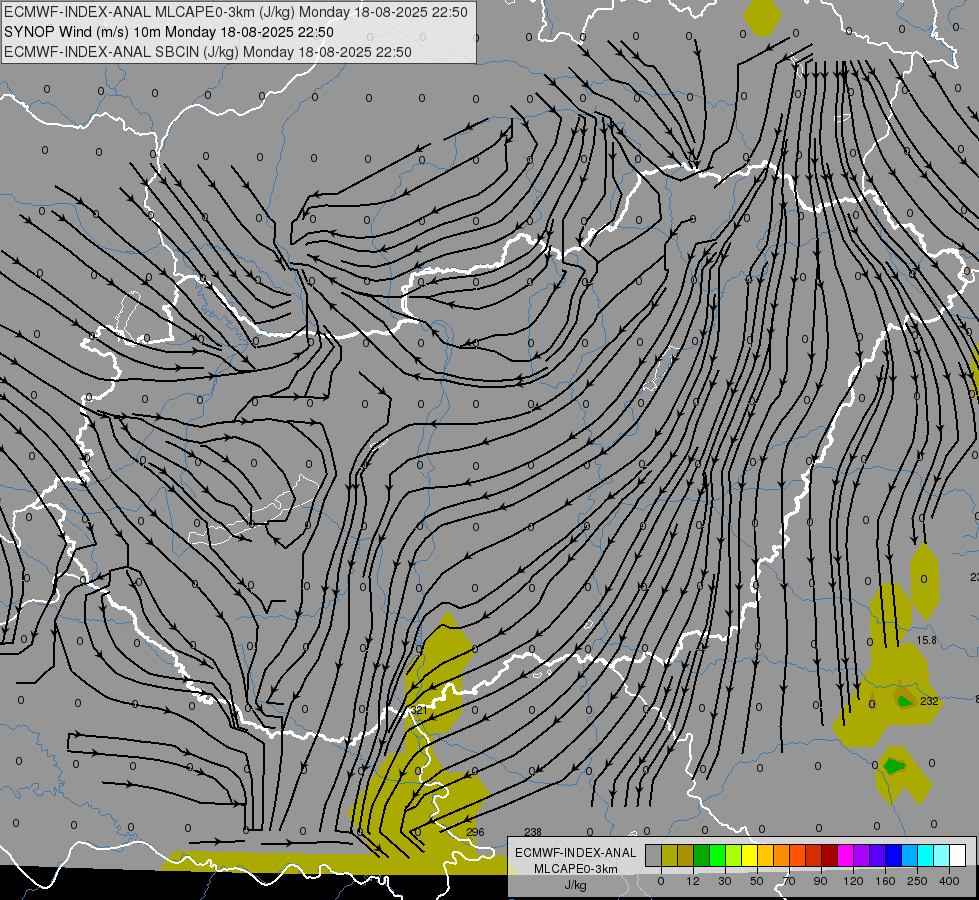The height and width of the screenshot is (900, 979).
Task: Click the 296 value on the map
Action: point(475,832)
